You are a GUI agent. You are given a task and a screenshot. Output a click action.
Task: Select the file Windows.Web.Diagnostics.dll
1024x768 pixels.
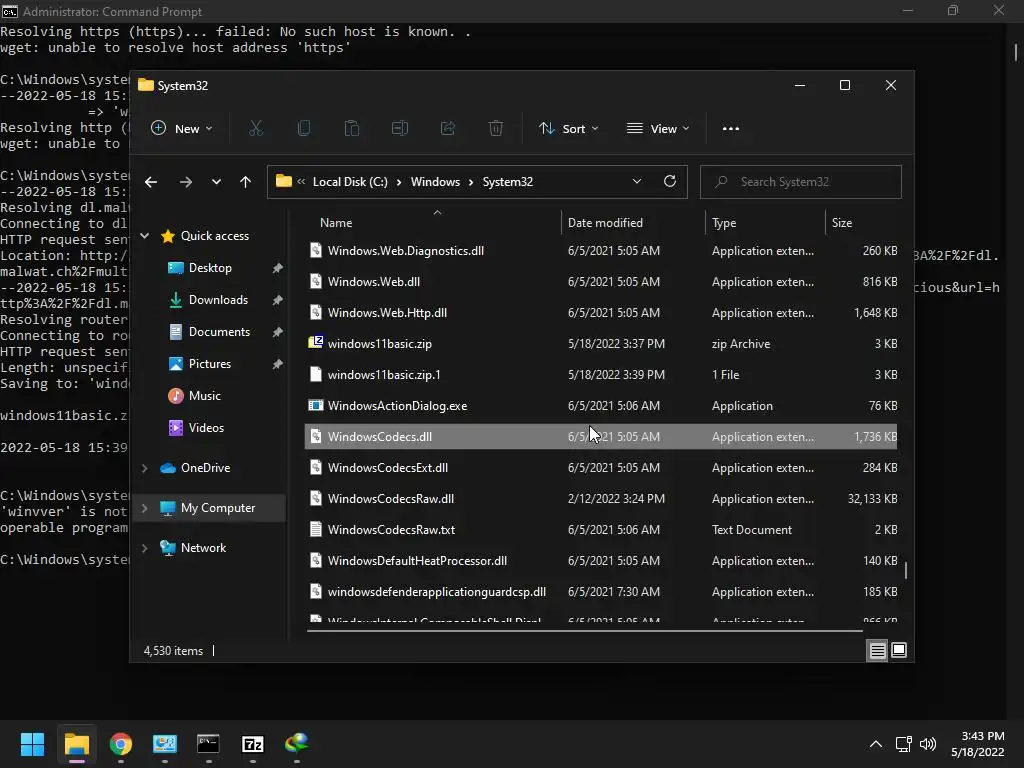[601, 251]
